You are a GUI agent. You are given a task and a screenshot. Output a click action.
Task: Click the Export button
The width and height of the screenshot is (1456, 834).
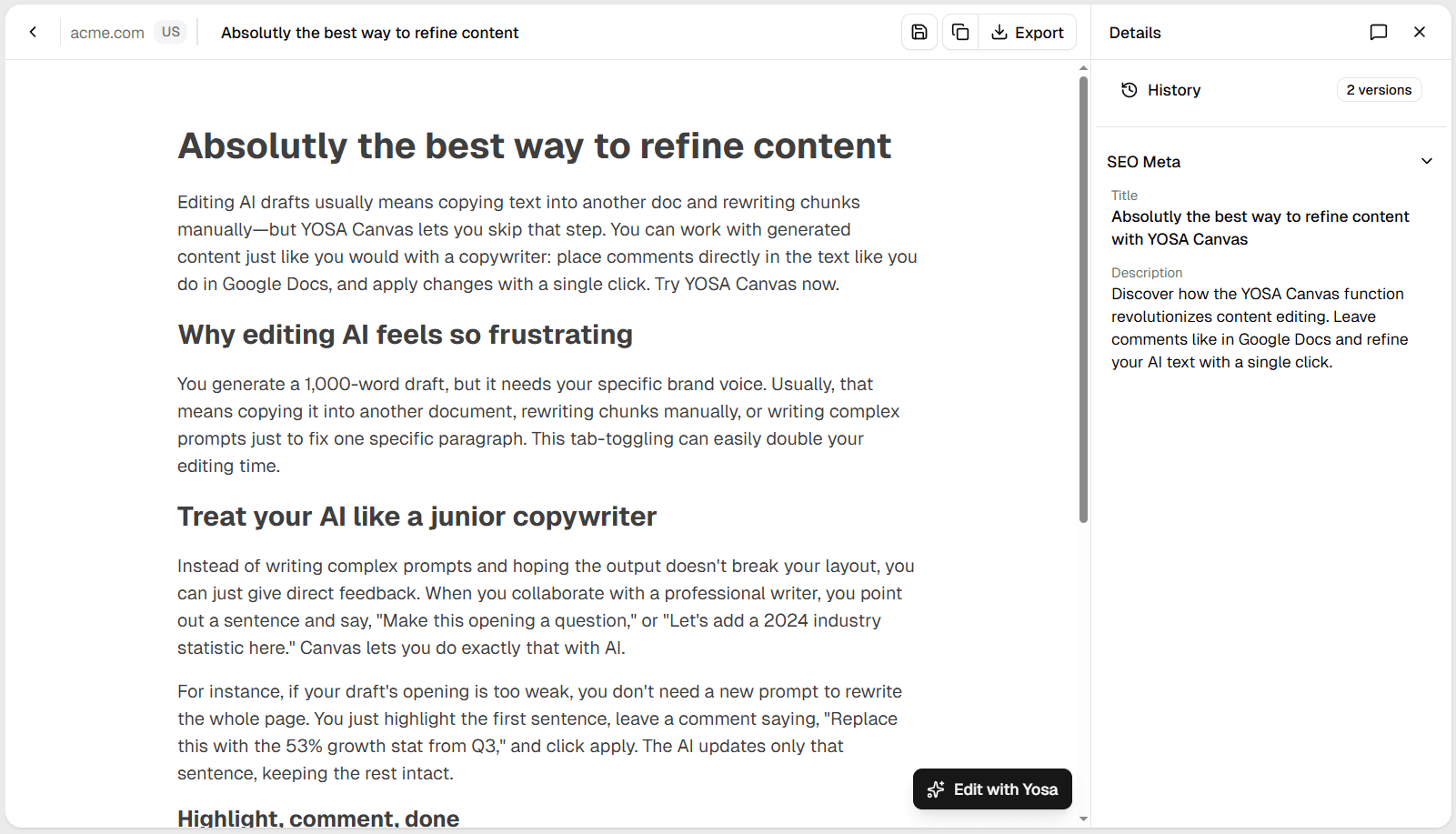[1028, 32]
